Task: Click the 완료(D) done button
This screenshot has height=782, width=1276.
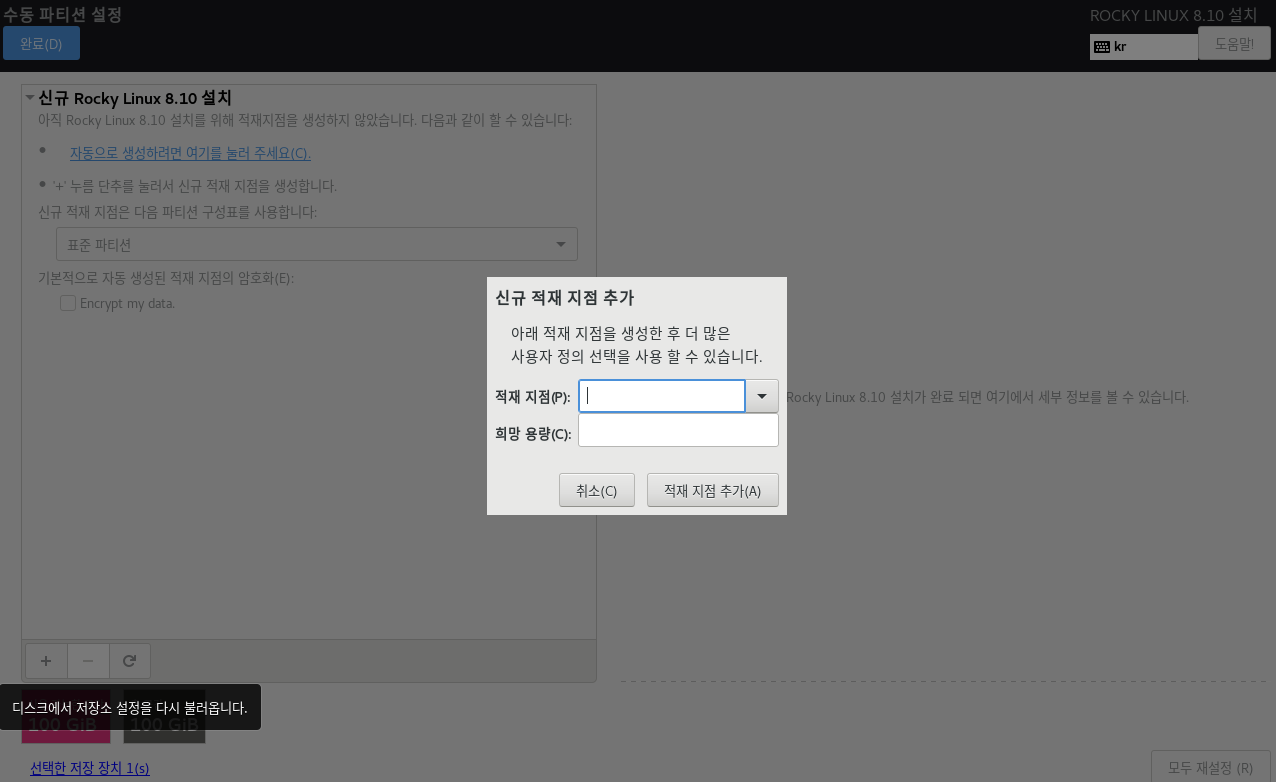Action: pyautogui.click(x=41, y=44)
